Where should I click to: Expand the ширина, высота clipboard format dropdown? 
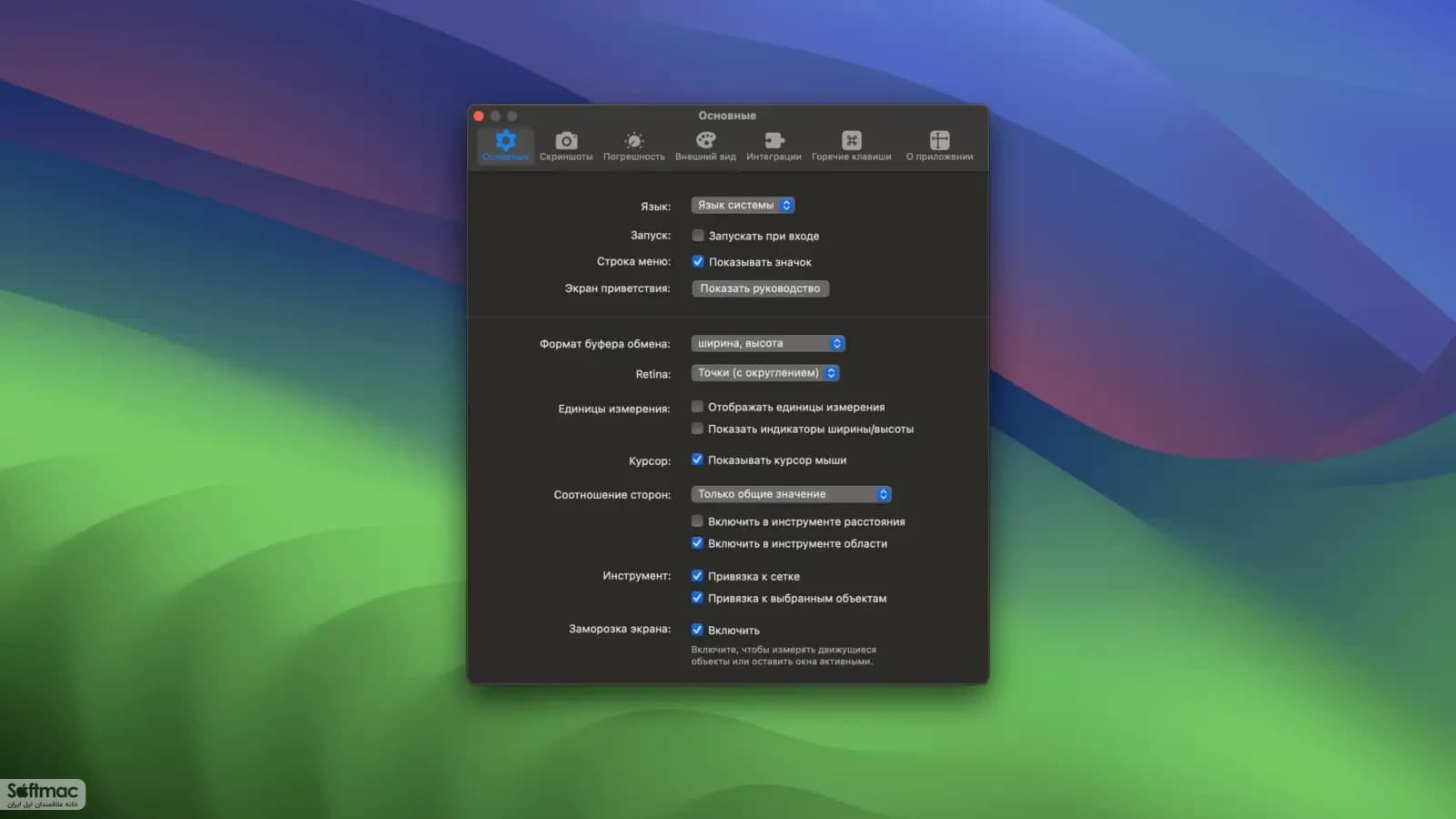tap(768, 343)
